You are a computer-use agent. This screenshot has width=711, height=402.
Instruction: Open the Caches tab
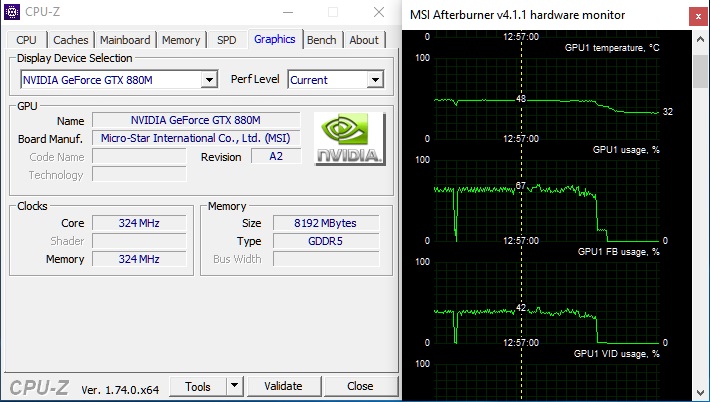(x=71, y=40)
